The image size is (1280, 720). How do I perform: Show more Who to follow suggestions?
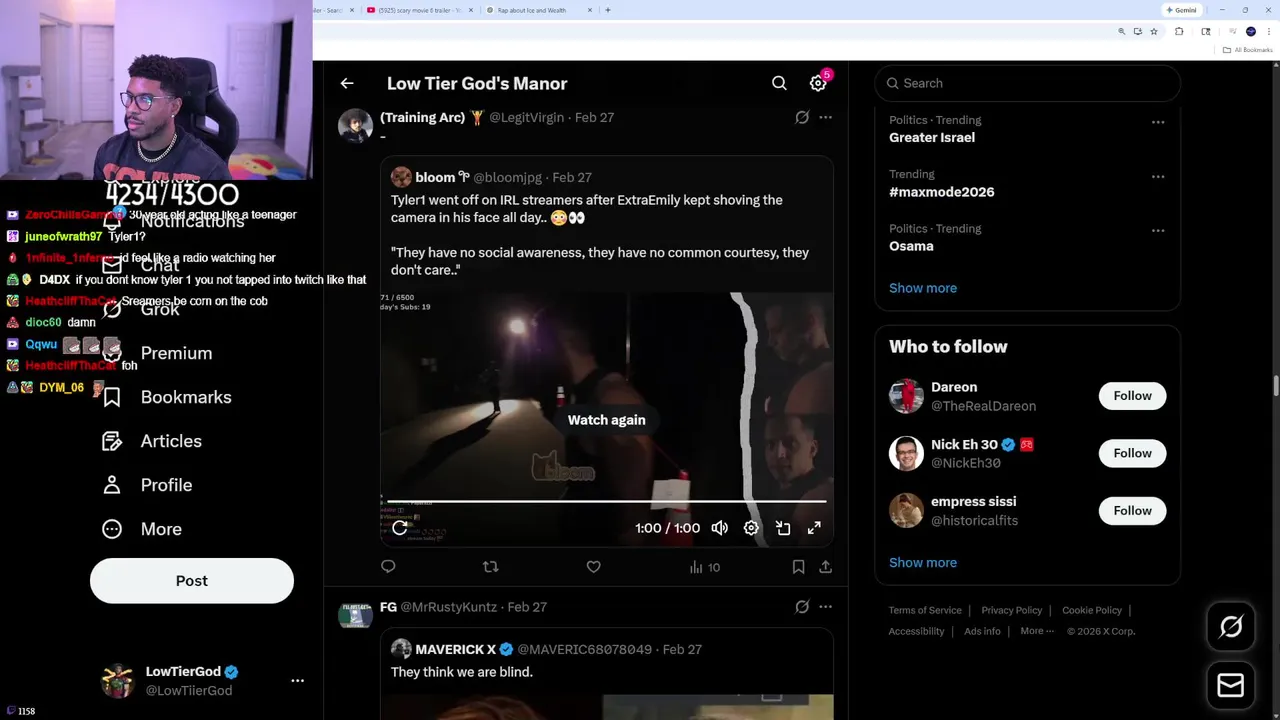pos(923,562)
